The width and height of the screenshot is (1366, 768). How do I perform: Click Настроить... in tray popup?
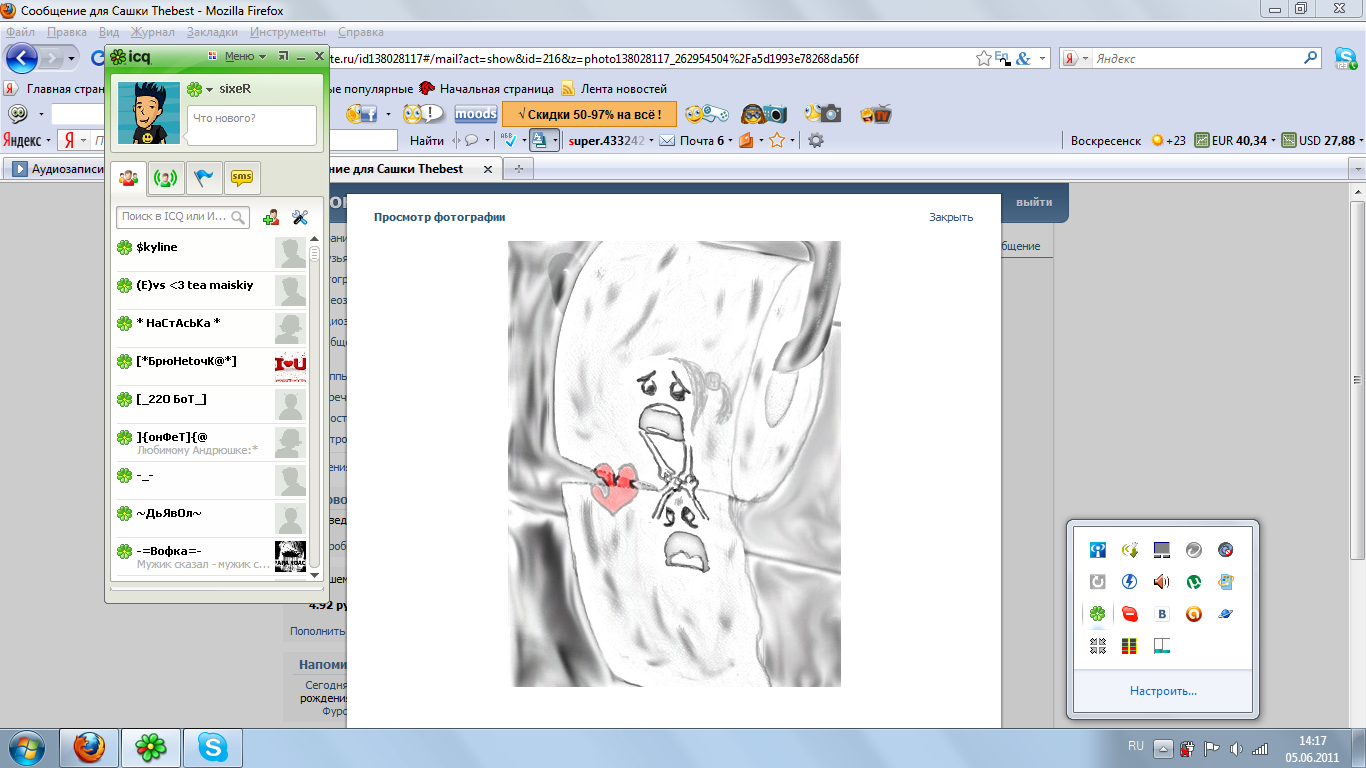(x=1163, y=691)
